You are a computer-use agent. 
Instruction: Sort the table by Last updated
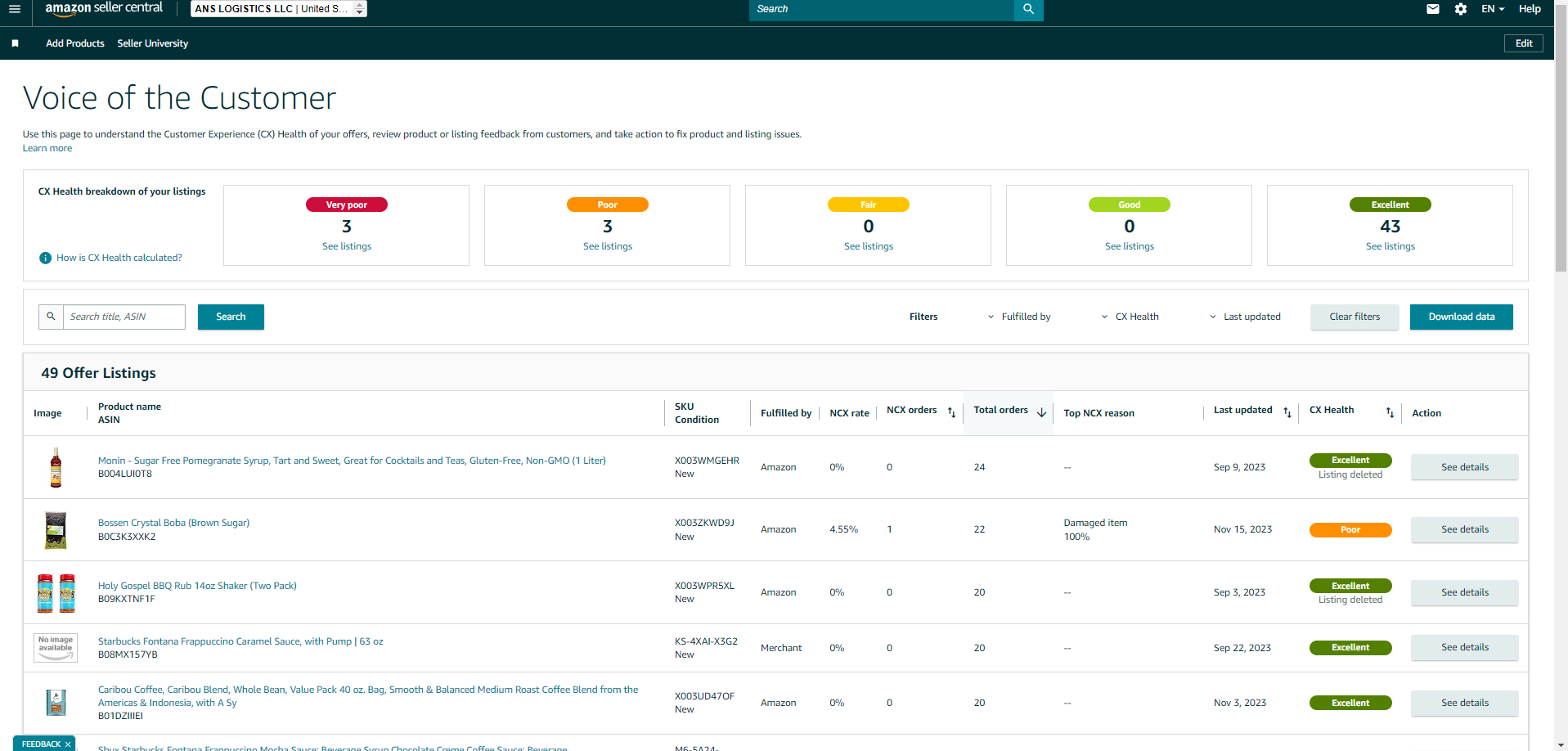[1287, 412]
